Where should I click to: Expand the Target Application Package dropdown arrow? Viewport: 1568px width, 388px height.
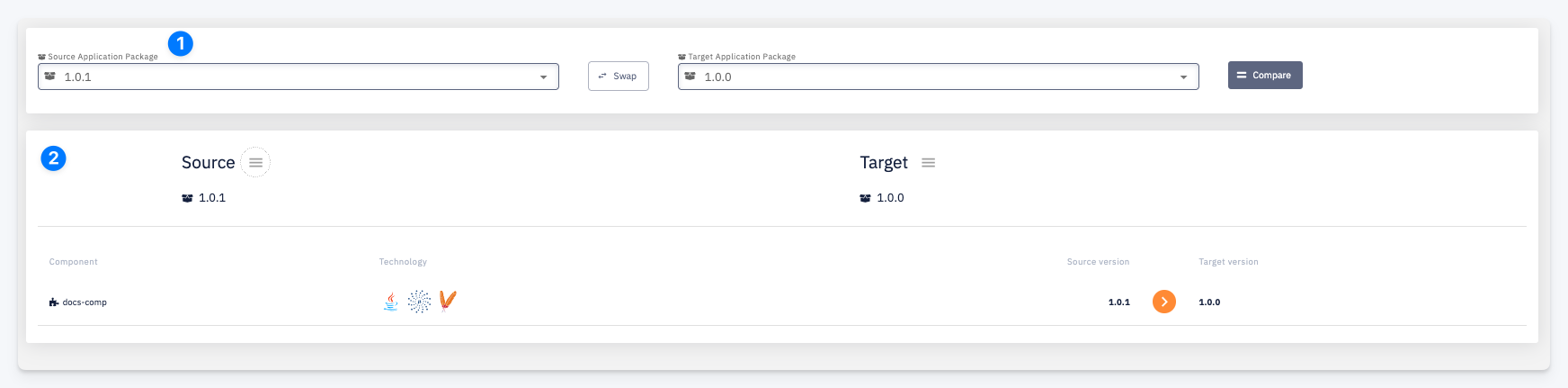pyautogui.click(x=1183, y=77)
